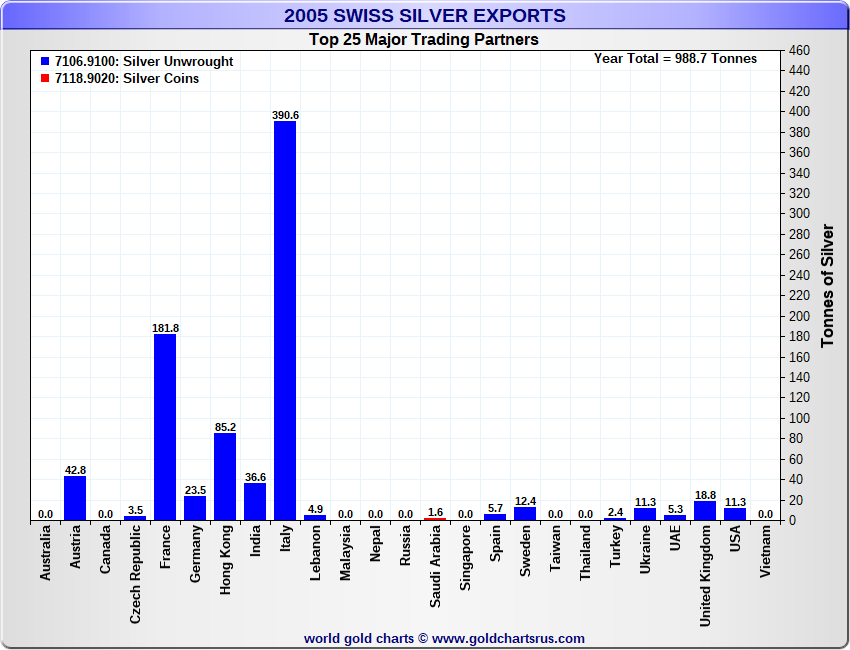The height and width of the screenshot is (650, 850).
Task: Click the 'Nepal' x-axis label
Action: [x=375, y=543]
